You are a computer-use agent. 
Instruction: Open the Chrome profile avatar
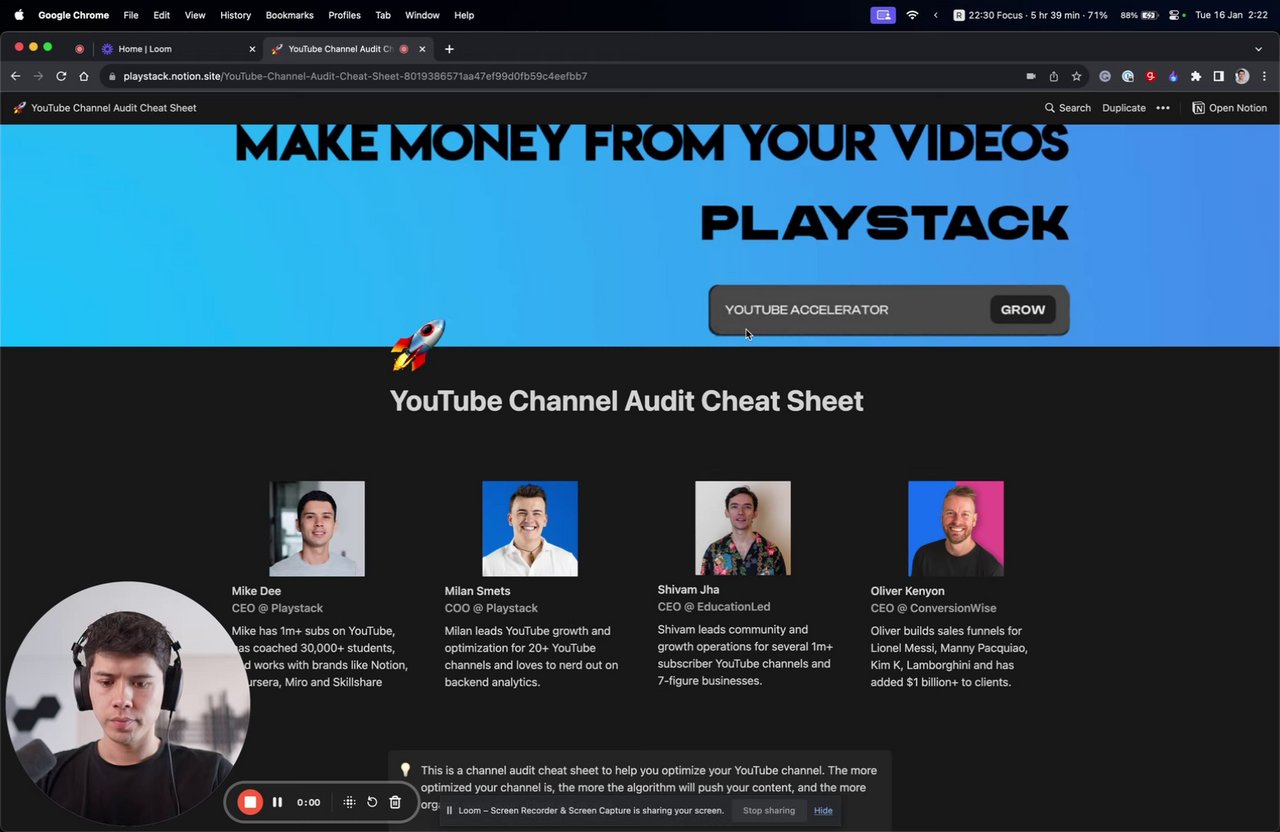(1242, 76)
